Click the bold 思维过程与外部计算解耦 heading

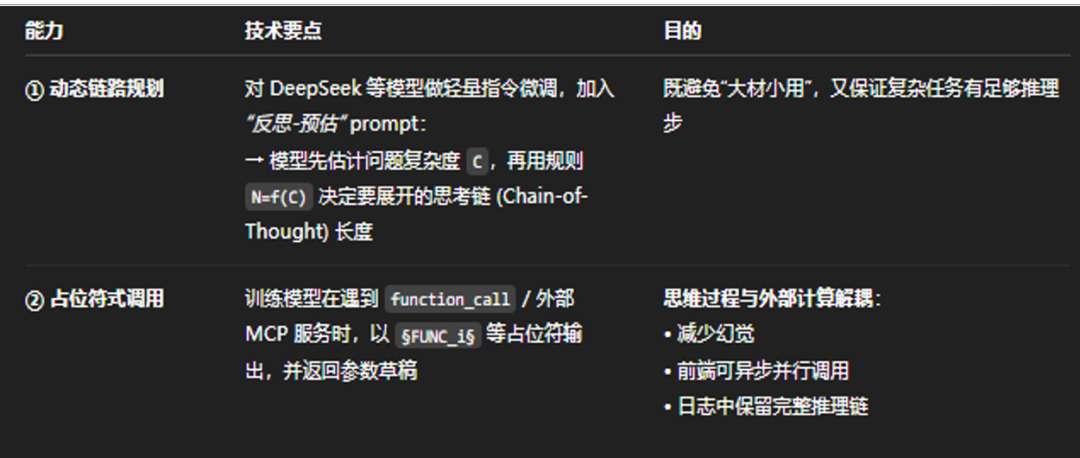tap(769, 299)
